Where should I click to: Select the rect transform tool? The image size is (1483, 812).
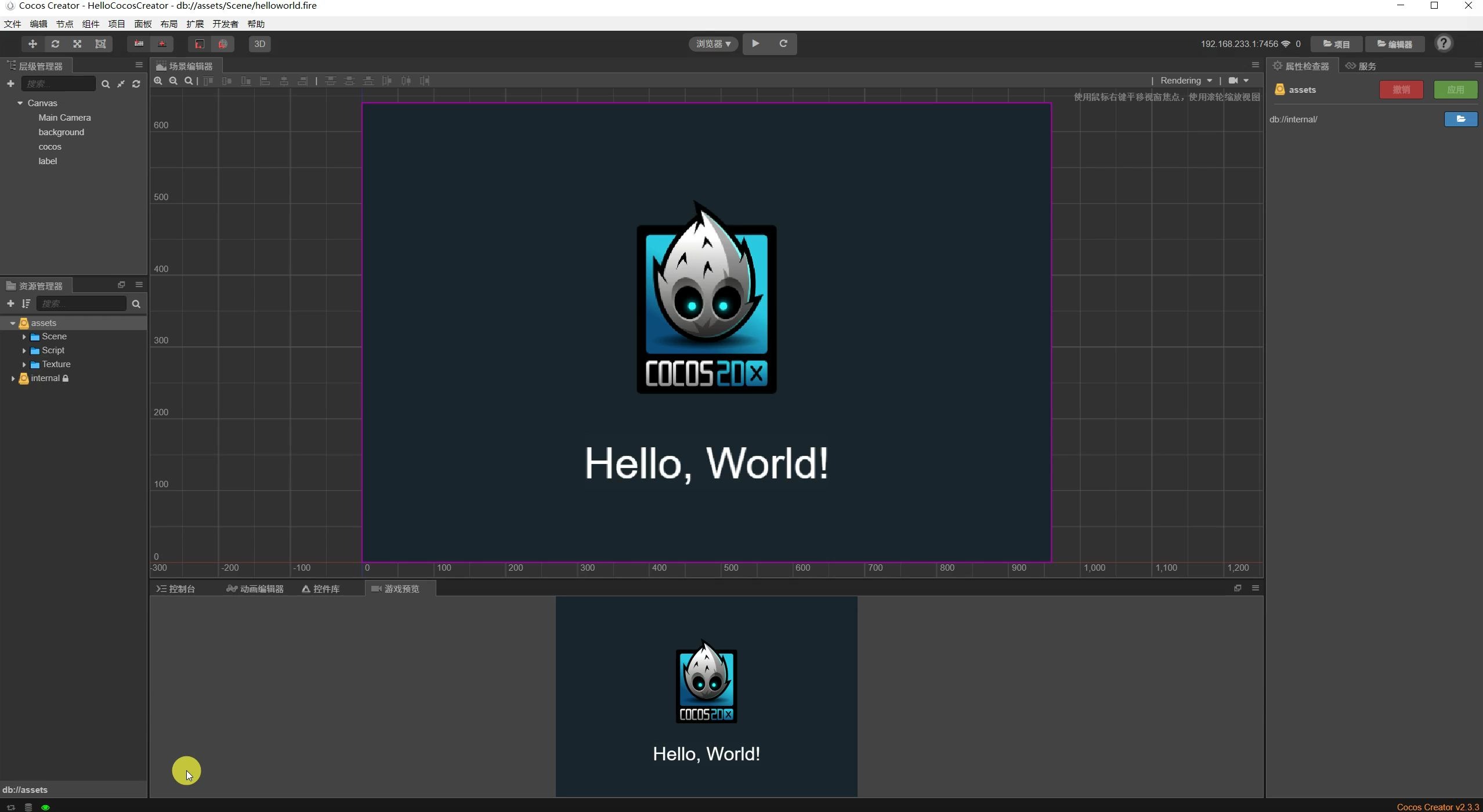click(x=100, y=44)
